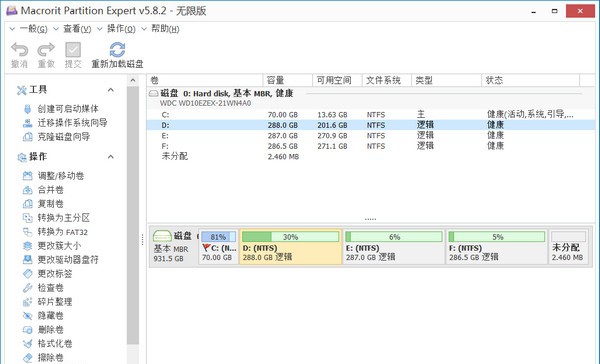Click the 调整/移动卷 link text

[x=60, y=176]
